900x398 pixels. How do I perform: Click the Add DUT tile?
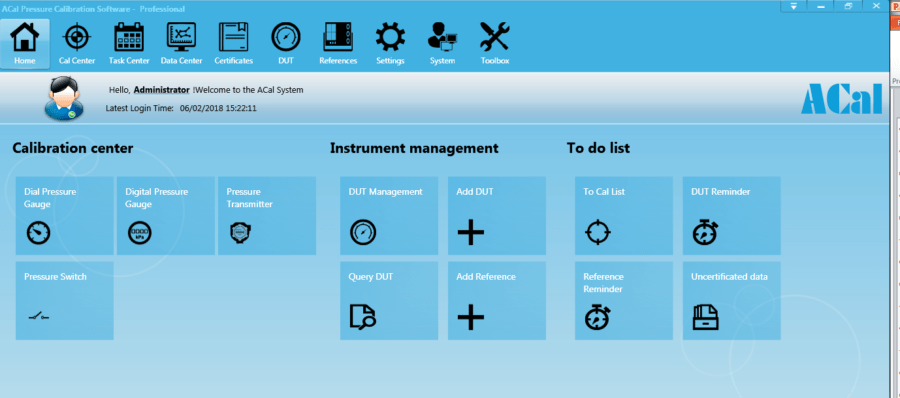point(497,215)
